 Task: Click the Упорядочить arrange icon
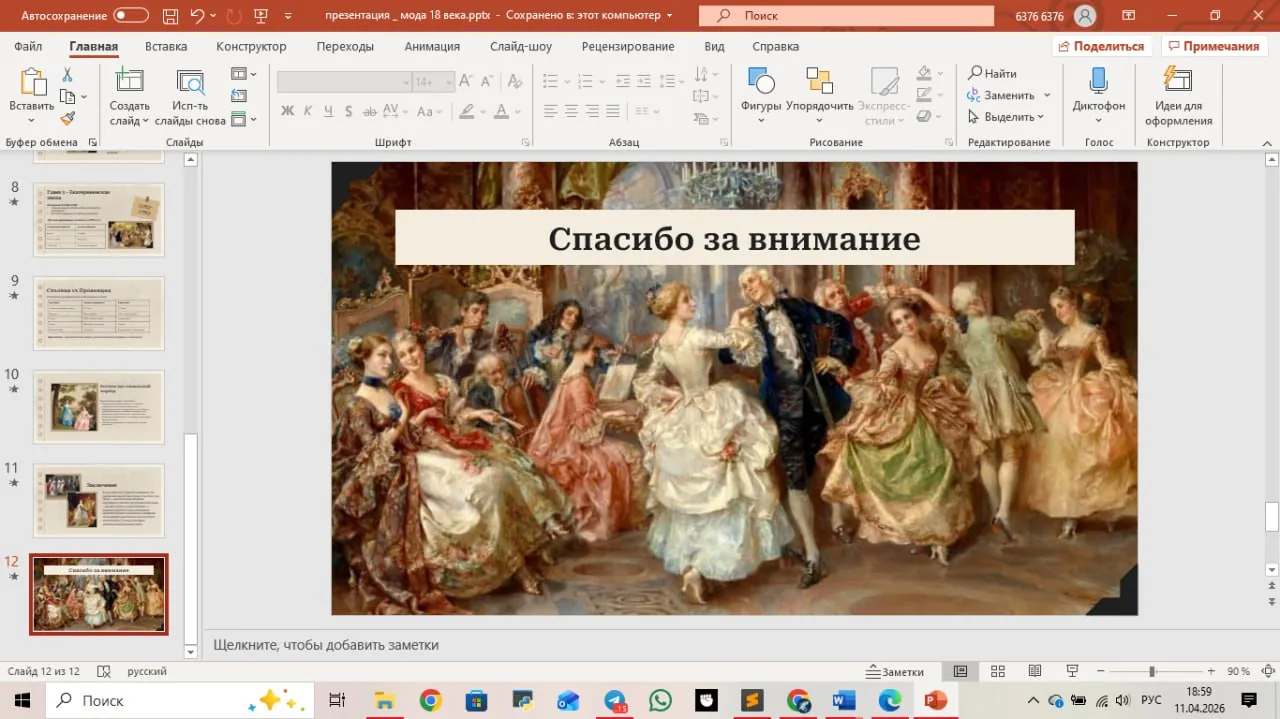tap(819, 83)
